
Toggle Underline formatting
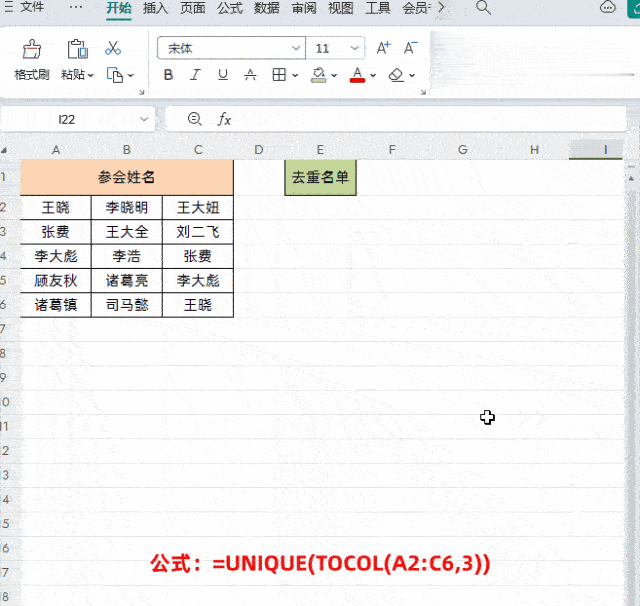click(x=223, y=75)
